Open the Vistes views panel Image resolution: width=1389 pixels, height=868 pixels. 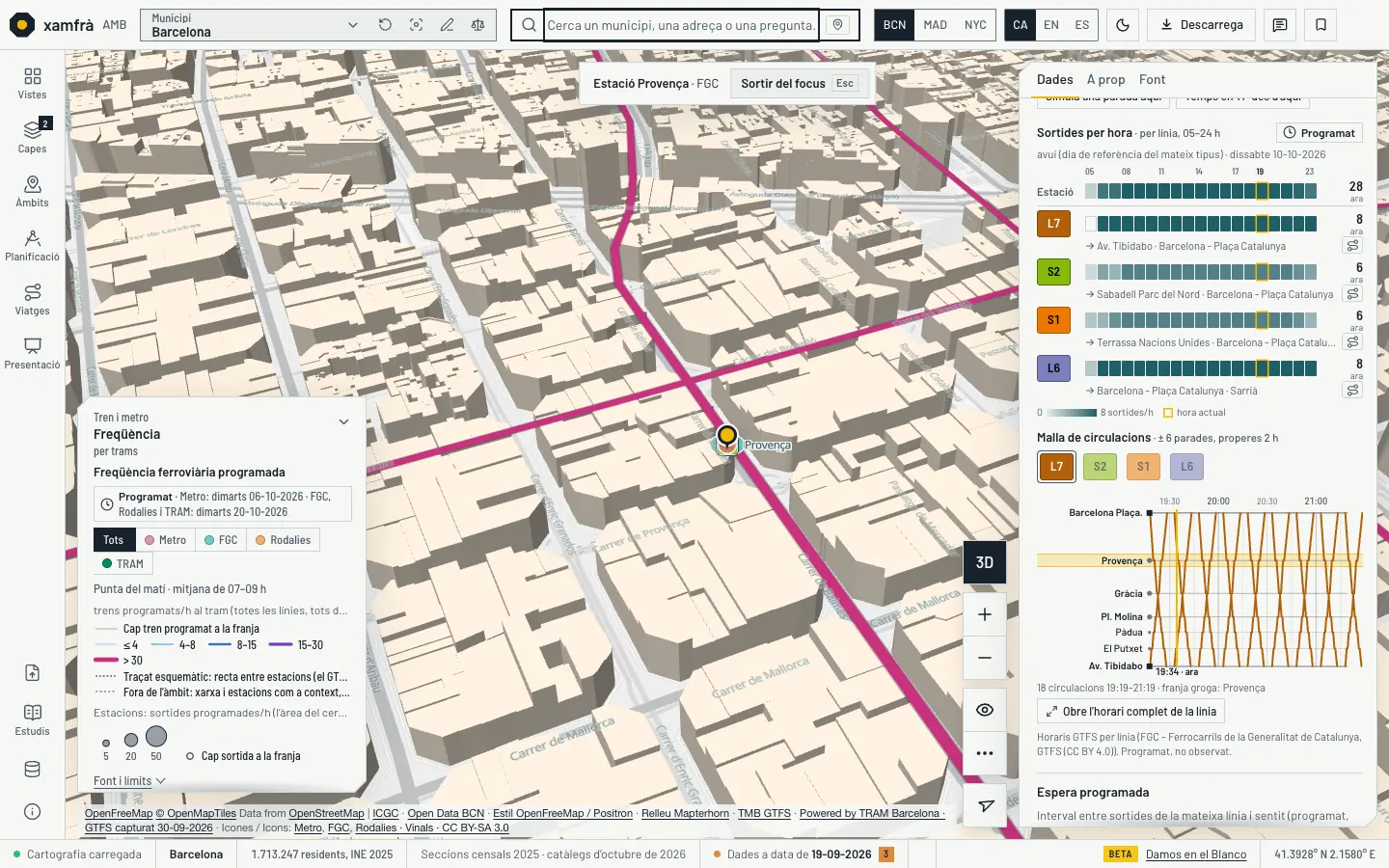point(32,83)
